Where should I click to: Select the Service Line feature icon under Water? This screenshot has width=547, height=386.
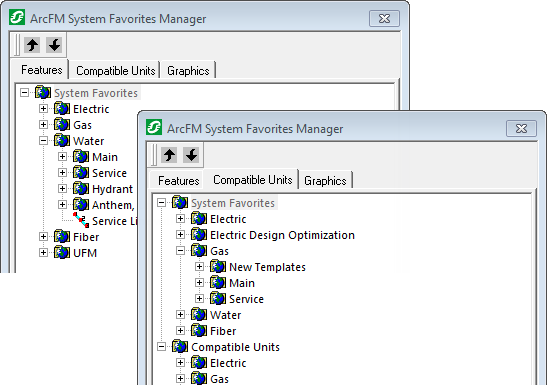coord(81,221)
